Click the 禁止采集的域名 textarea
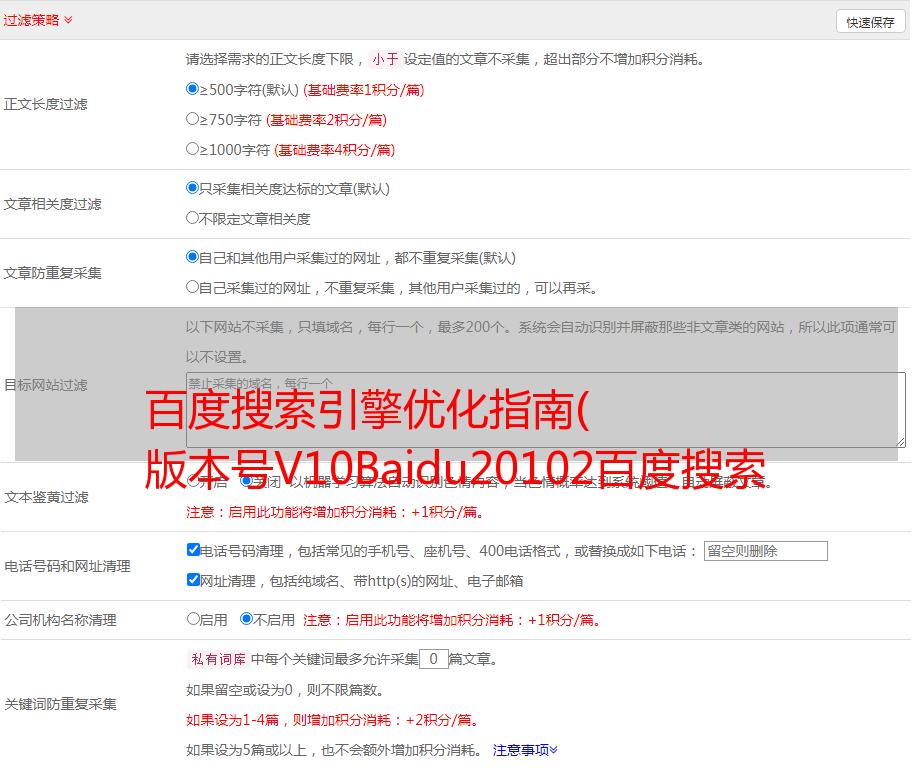This screenshot has height=768, width=912. 546,410
